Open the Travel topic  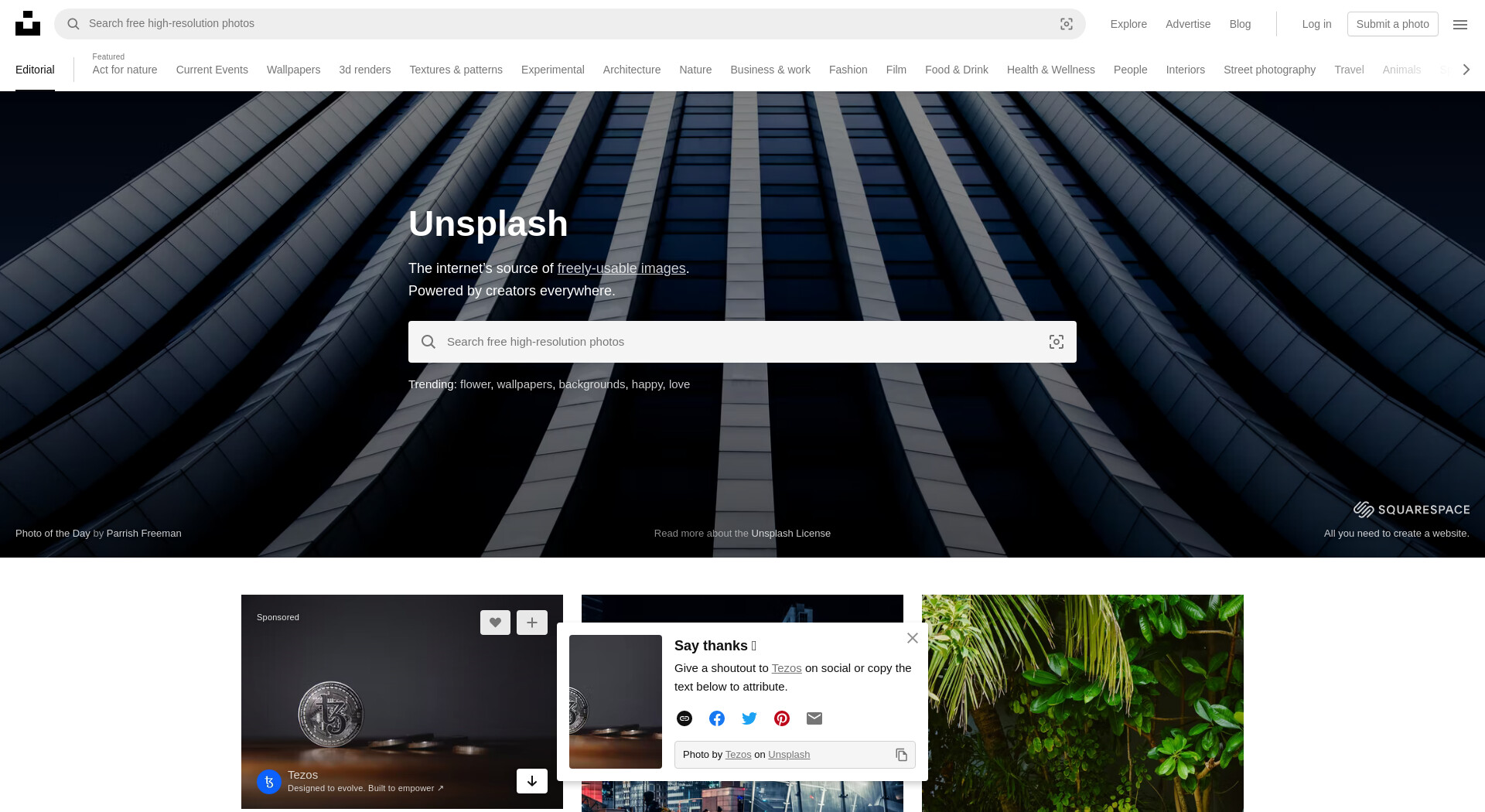click(x=1349, y=70)
